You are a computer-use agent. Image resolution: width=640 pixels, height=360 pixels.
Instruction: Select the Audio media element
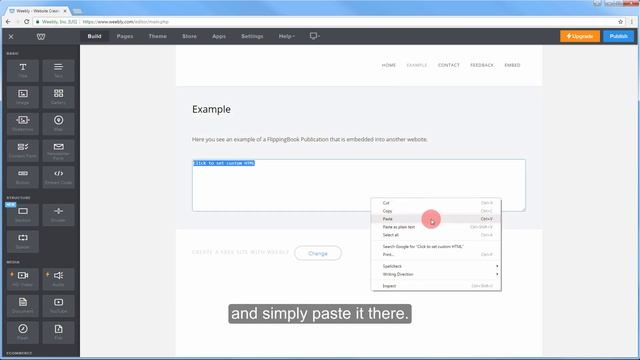point(58,279)
